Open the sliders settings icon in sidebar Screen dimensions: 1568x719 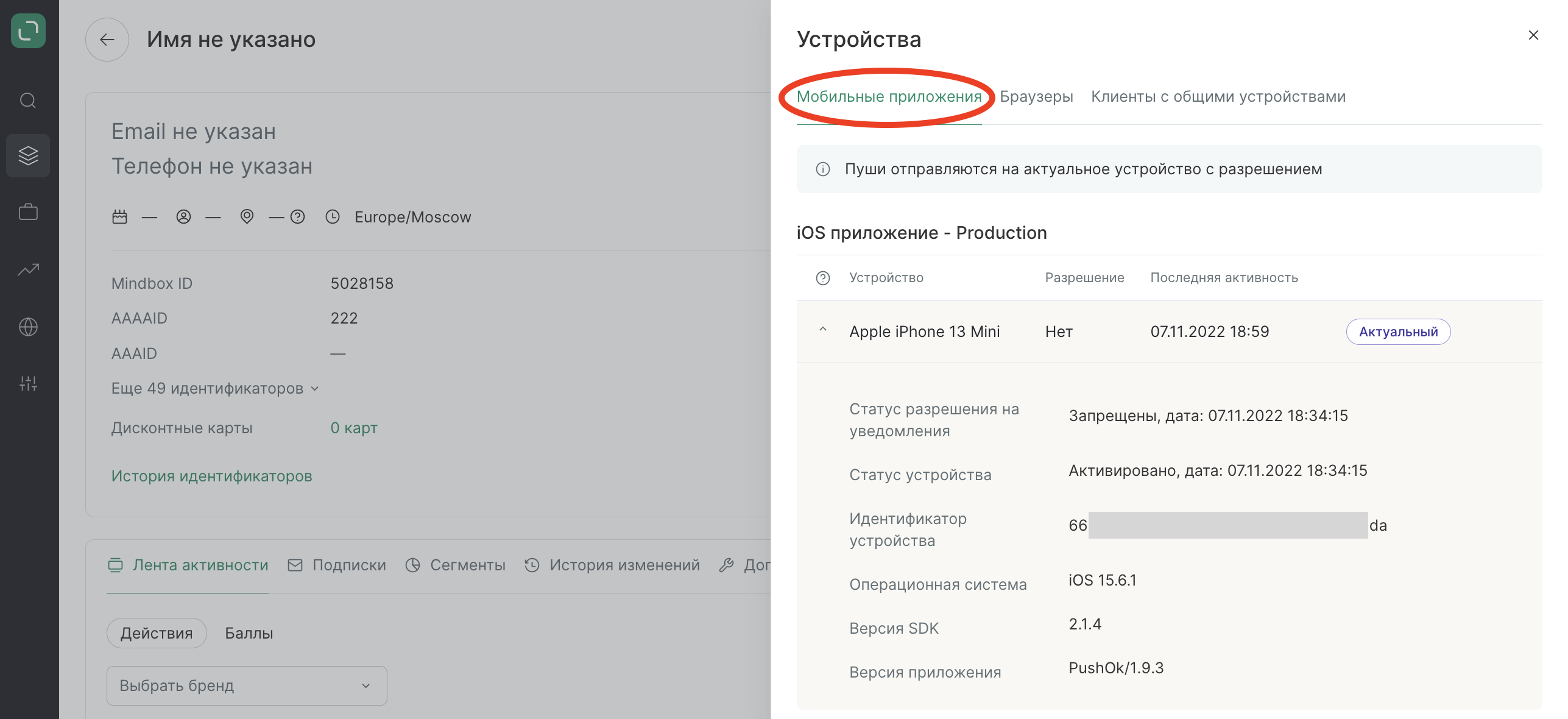click(28, 383)
